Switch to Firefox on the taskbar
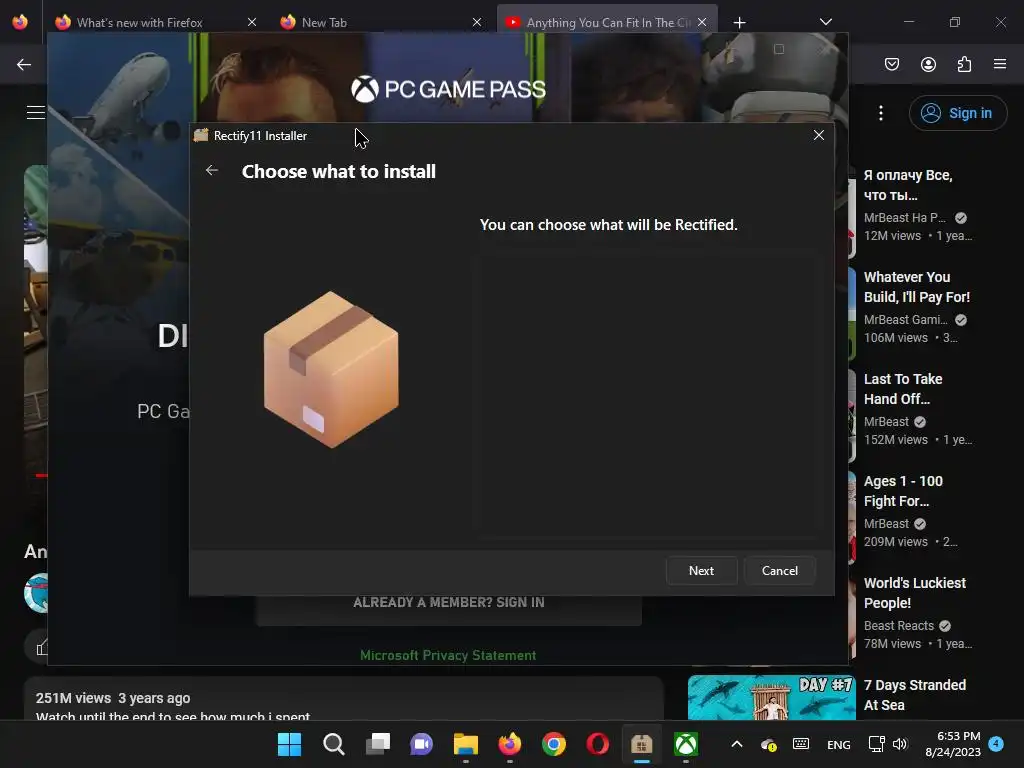 509,744
